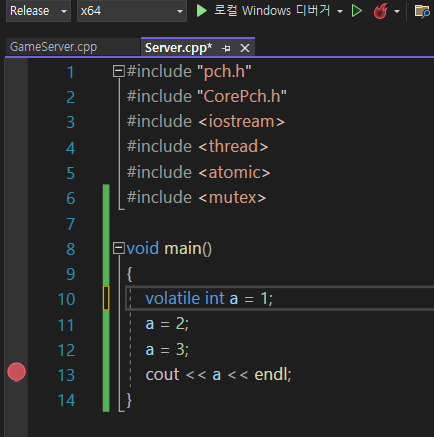The width and height of the screenshot is (434, 437).
Task: Click the find in files folder icon
Action: click(x=422, y=11)
